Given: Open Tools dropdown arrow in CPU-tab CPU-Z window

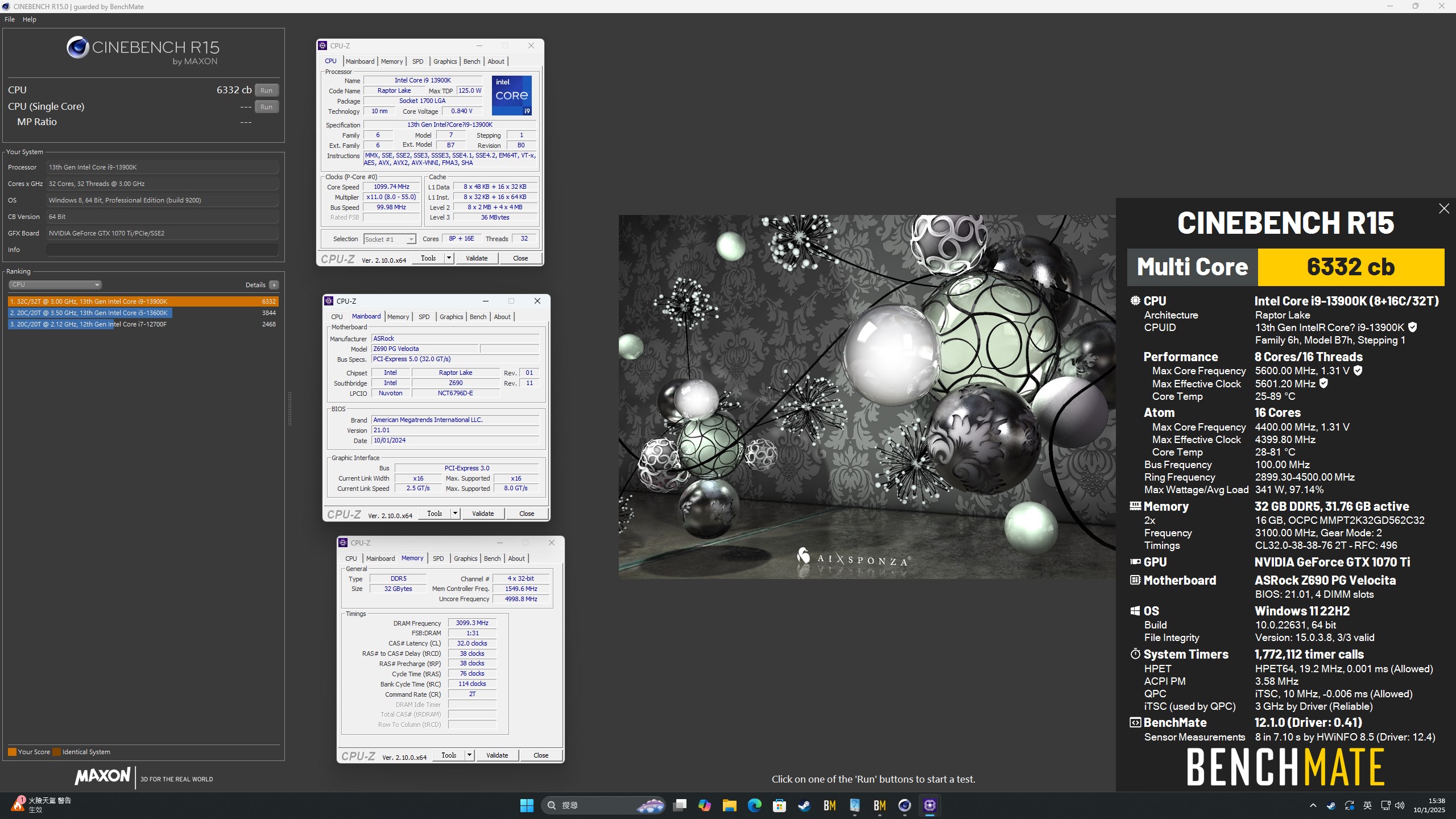Looking at the screenshot, I should [x=449, y=258].
